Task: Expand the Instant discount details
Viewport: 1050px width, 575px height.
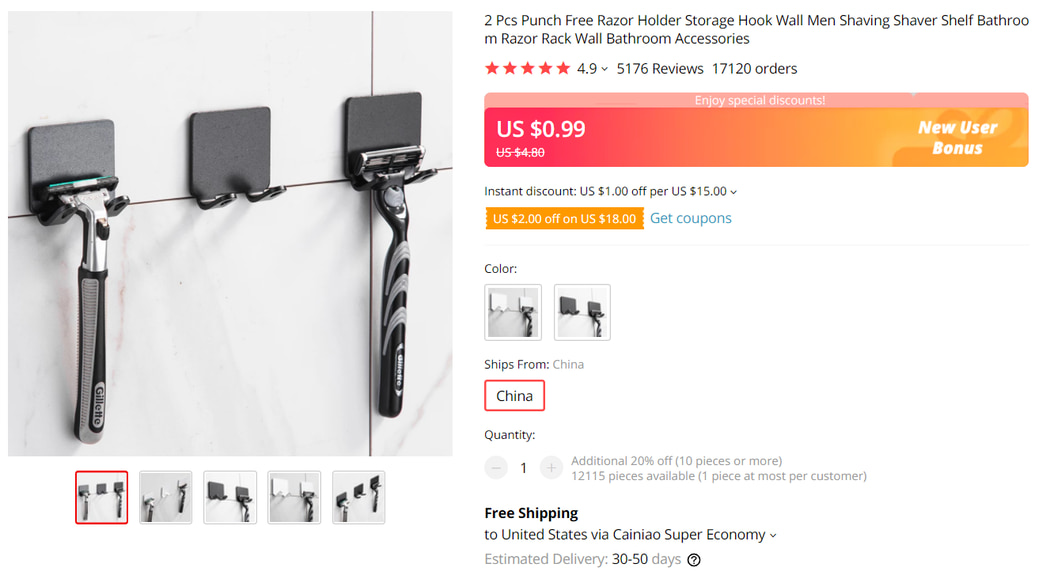Action: [x=733, y=192]
